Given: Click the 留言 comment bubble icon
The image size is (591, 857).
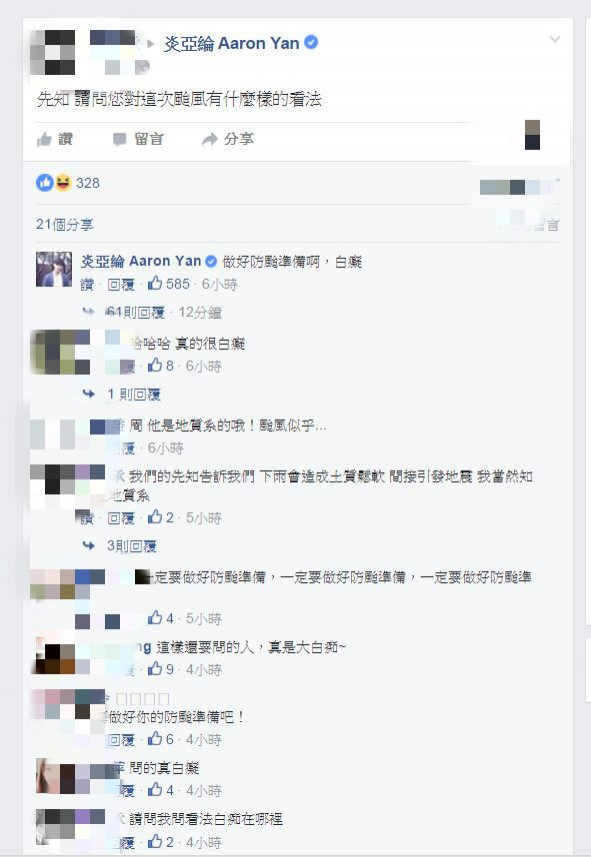Looking at the screenshot, I should [119, 140].
